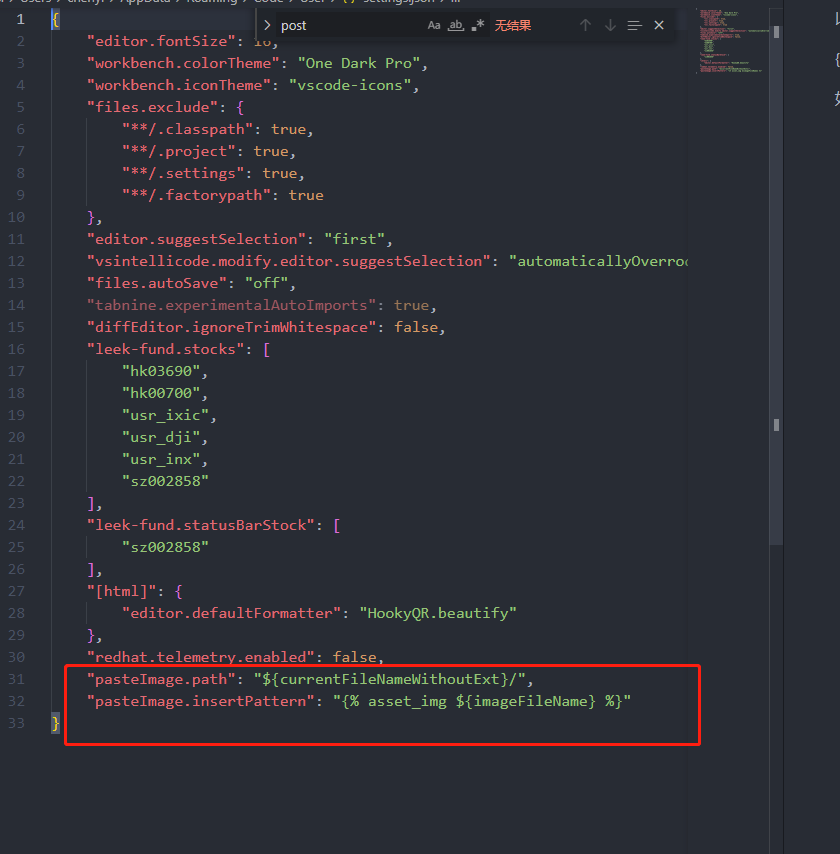Screen dimensions: 840x854
Task: Close the find widget
Action: pos(659,25)
